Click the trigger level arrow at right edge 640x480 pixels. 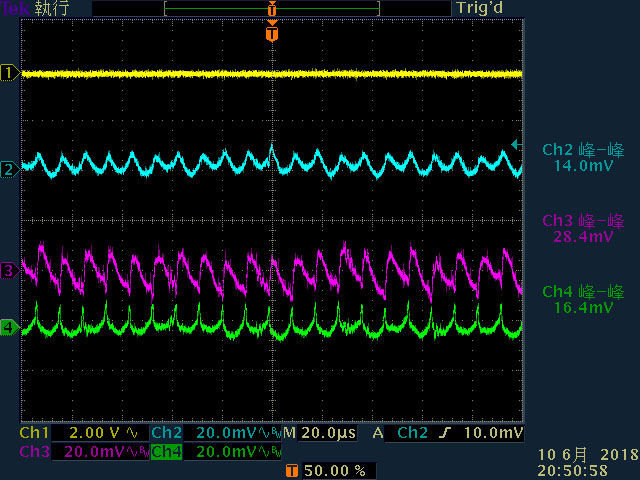[516, 144]
